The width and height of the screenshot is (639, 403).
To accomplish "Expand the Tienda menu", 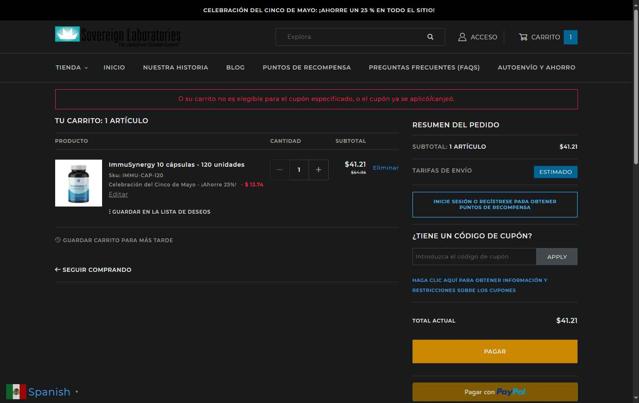I will 72,68.
